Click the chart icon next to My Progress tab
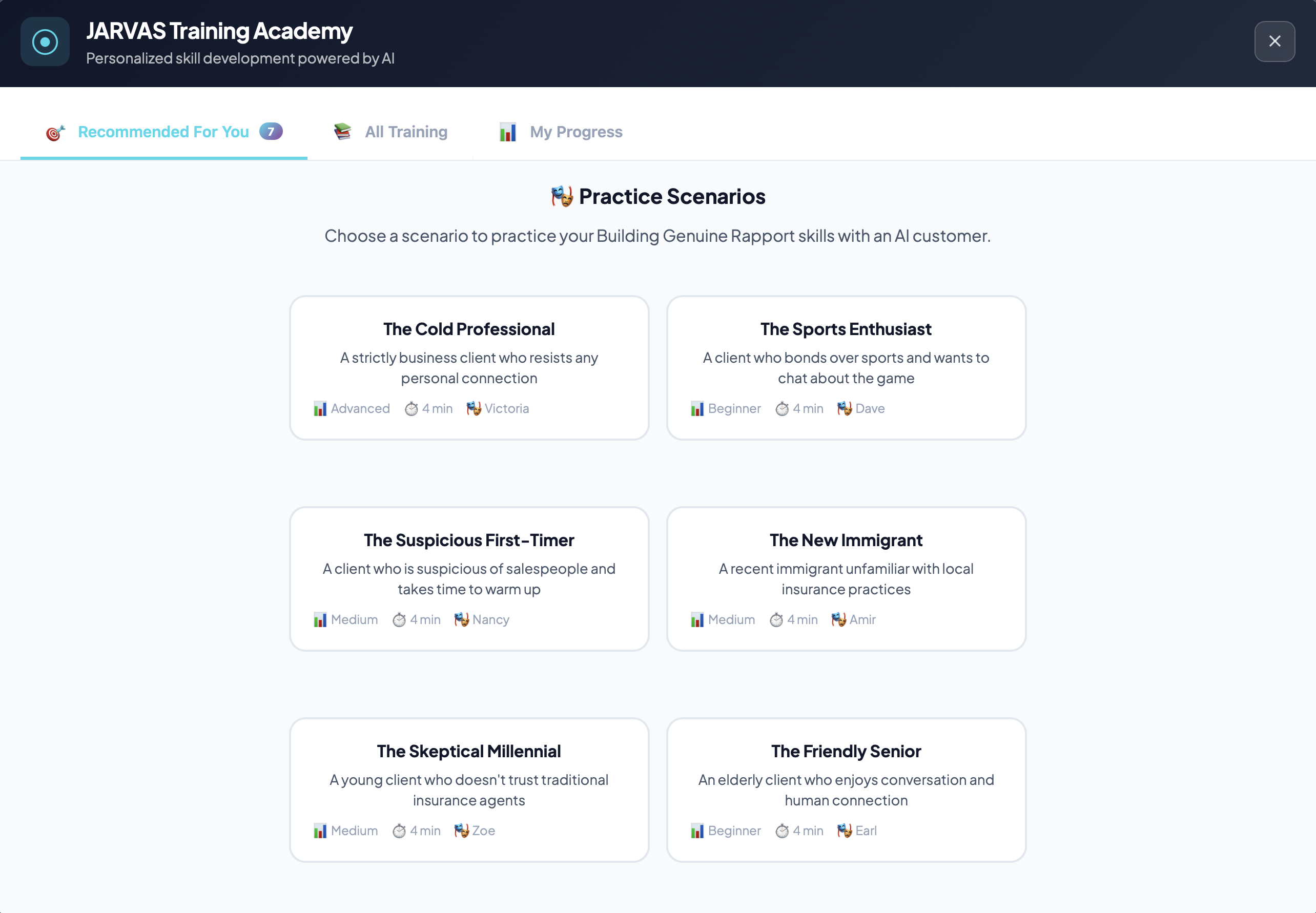 [507, 132]
